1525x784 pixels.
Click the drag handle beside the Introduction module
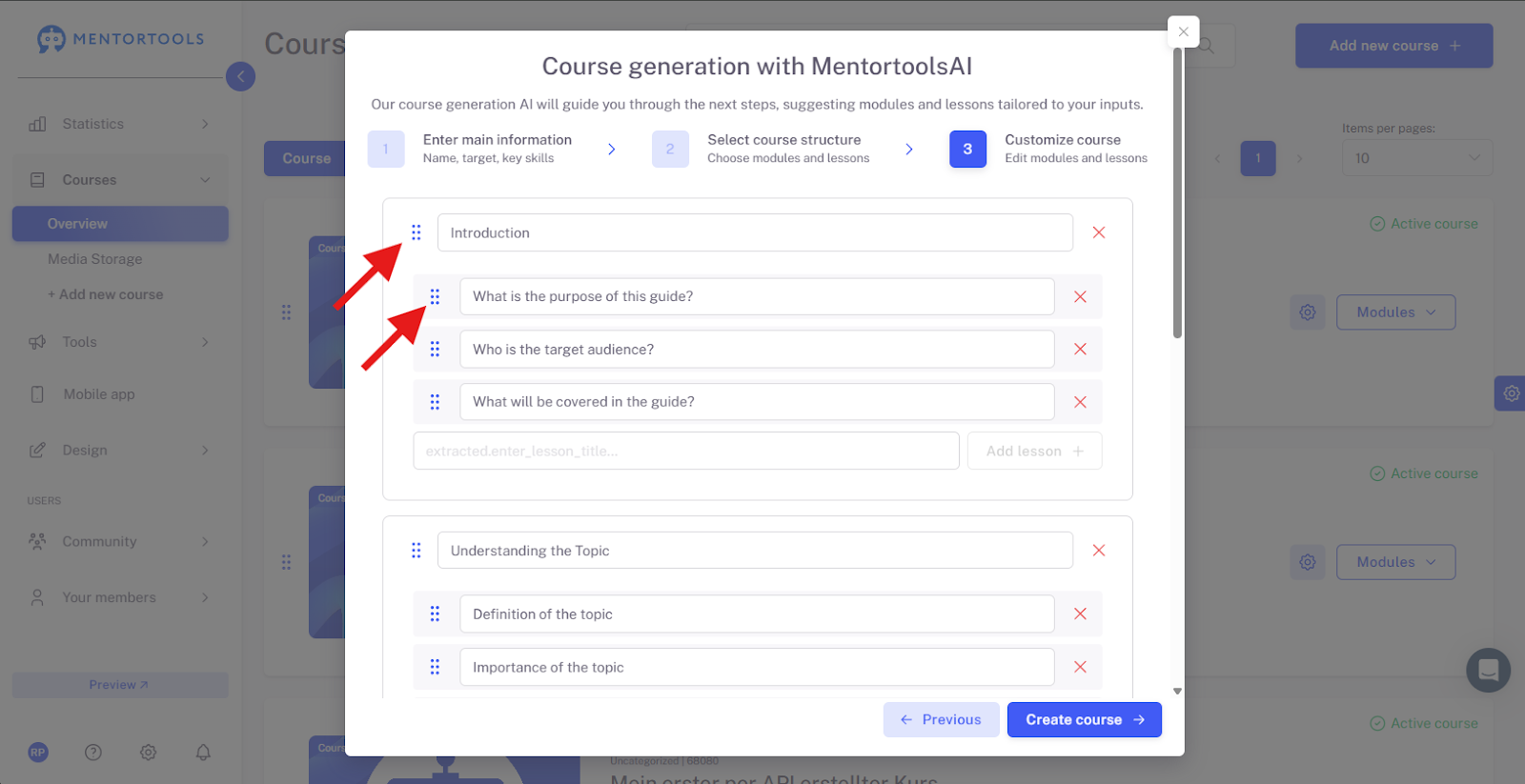point(417,232)
